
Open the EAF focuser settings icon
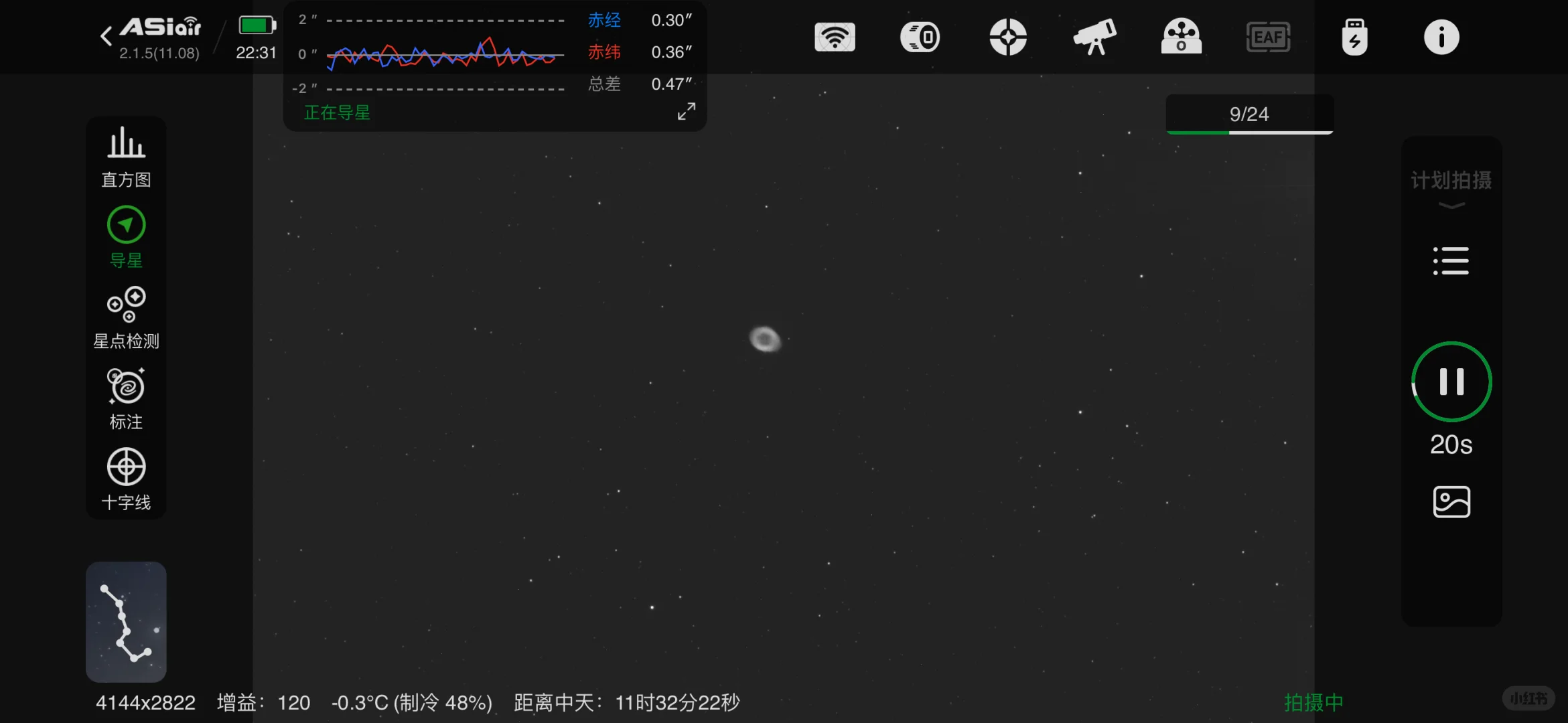[1268, 37]
